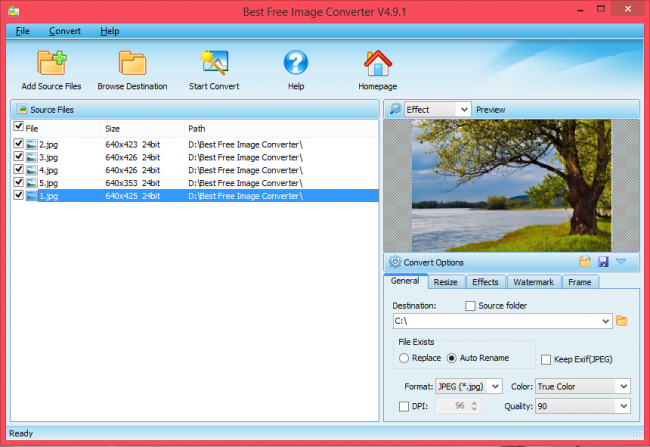The width and height of the screenshot is (650, 447).
Task: Click the Add Source Files icon
Action: (x=51, y=63)
